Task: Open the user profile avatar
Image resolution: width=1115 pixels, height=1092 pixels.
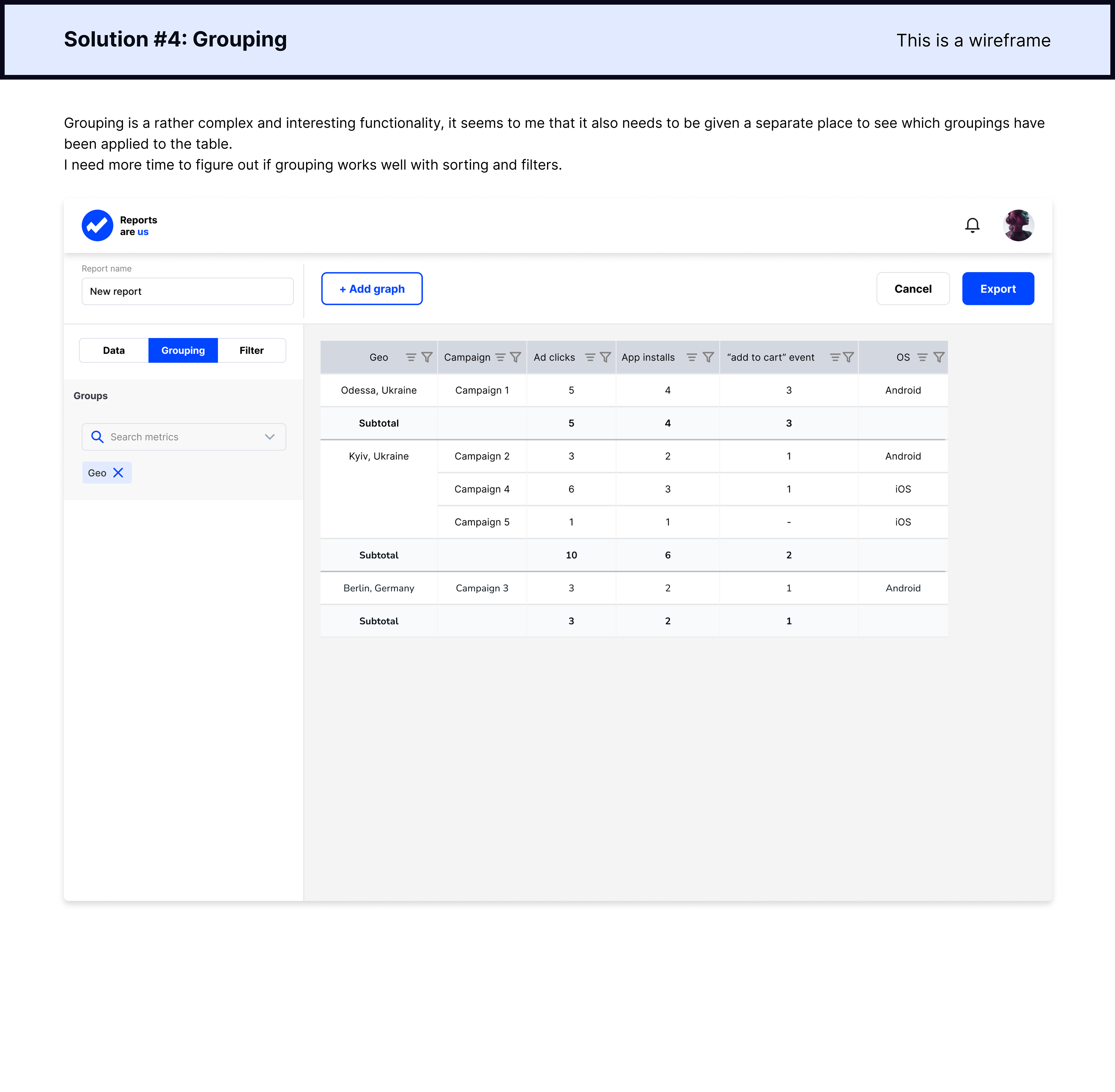Action: click(1018, 225)
